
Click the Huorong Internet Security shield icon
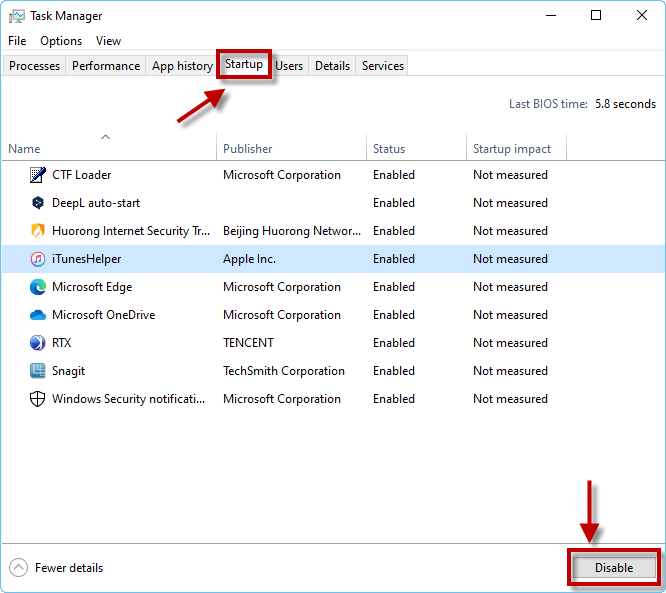coord(38,231)
